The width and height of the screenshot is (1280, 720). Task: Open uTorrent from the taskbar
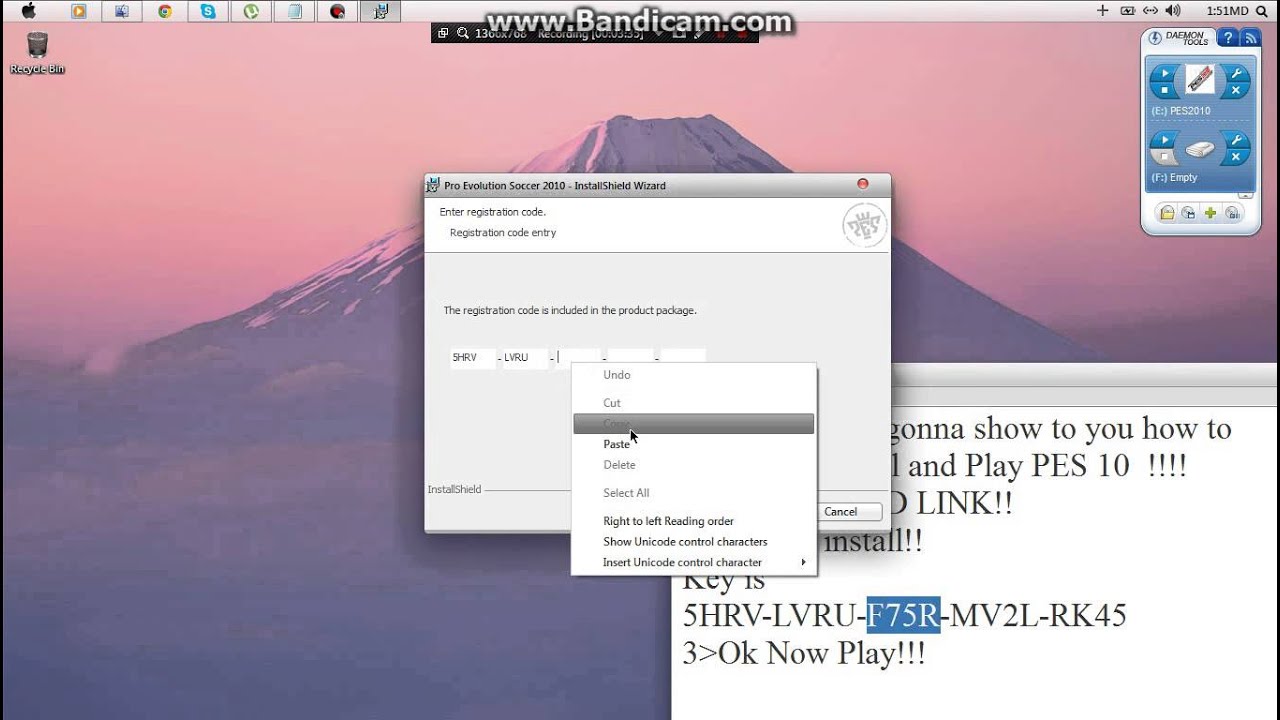251,11
